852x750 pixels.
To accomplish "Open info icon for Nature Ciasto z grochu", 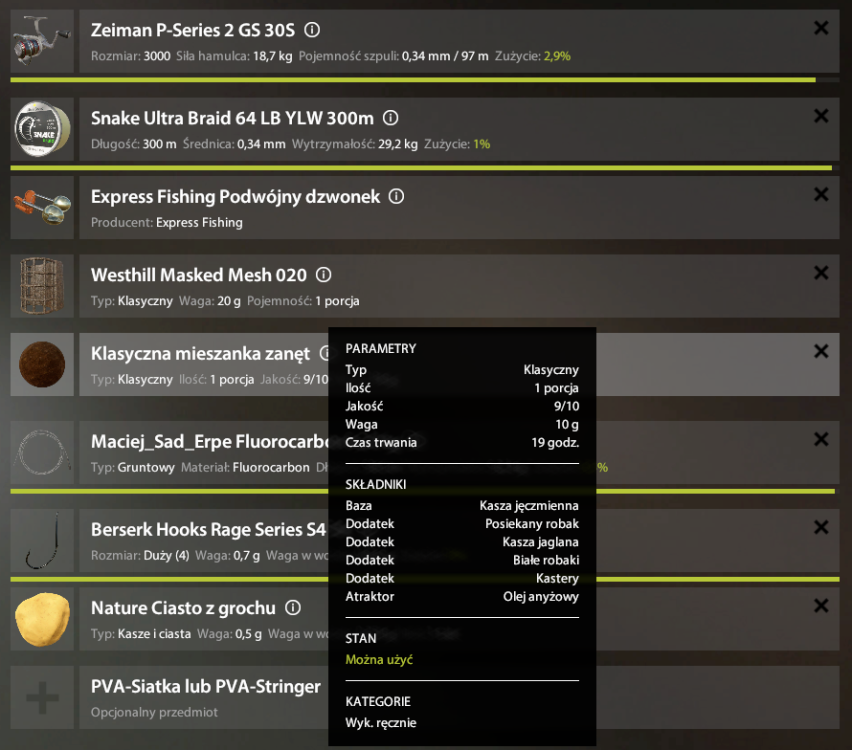I will pyautogui.click(x=293, y=607).
